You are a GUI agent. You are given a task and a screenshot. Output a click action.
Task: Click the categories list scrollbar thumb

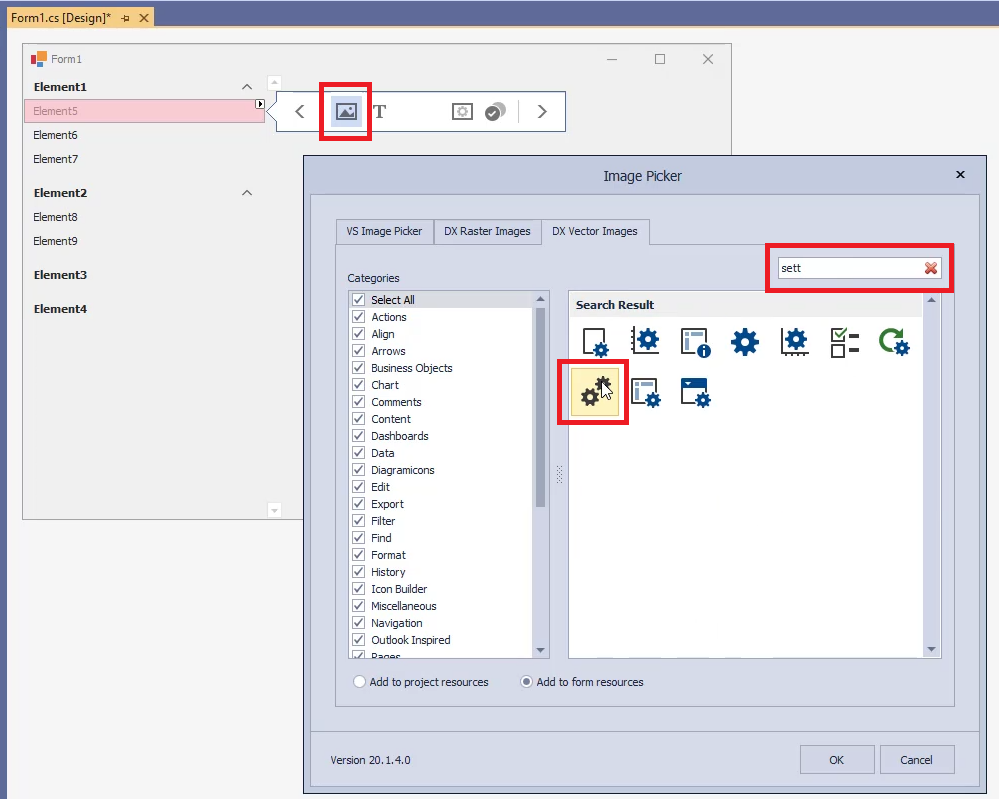[x=540, y=407]
